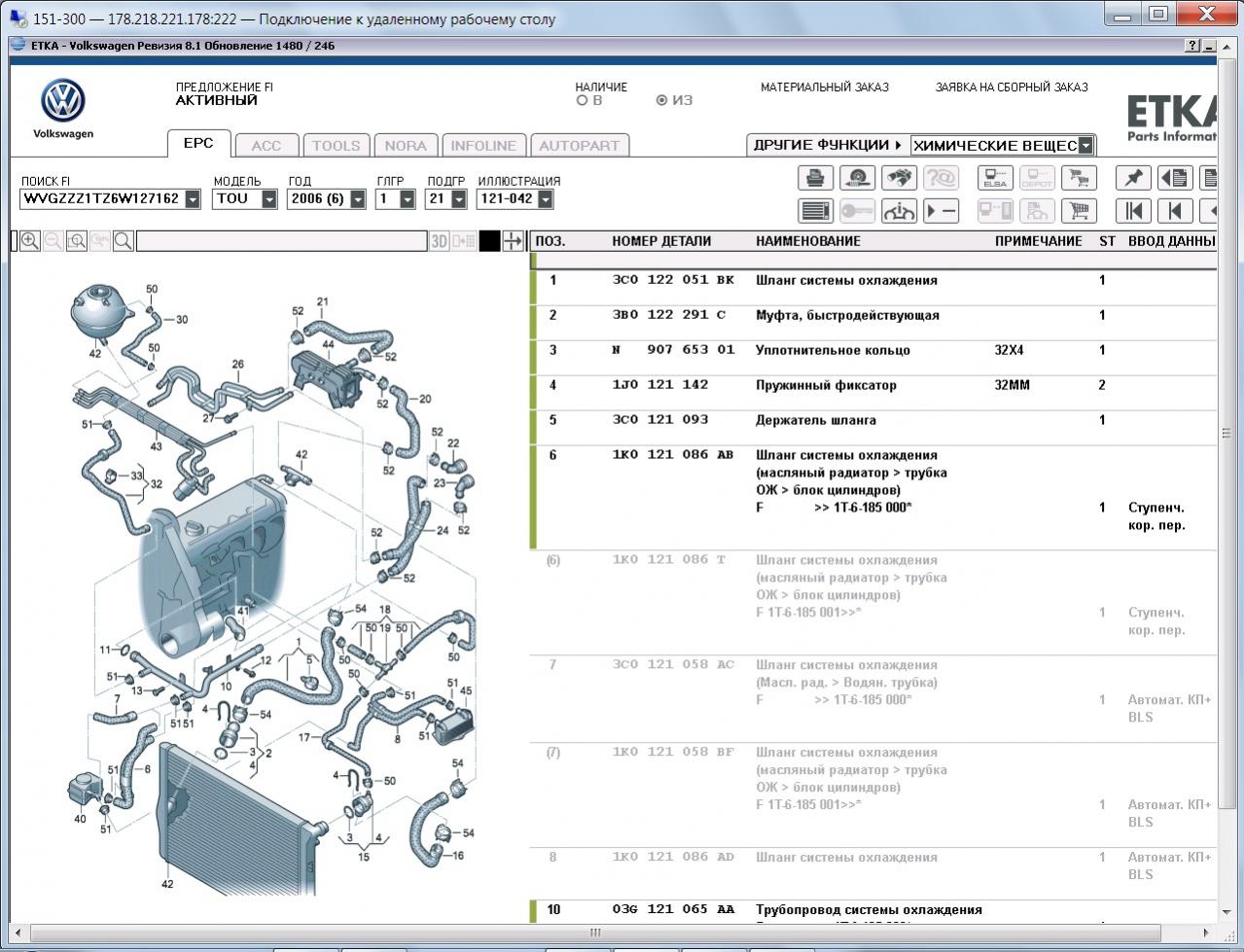This screenshot has height=952, width=1244.
Task: Click the parts list vertical scrollbar thumb
Action: click(x=1226, y=433)
